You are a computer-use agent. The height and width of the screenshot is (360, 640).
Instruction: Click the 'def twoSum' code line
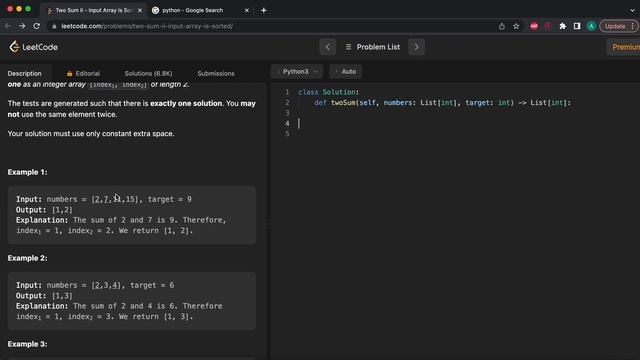click(x=442, y=103)
